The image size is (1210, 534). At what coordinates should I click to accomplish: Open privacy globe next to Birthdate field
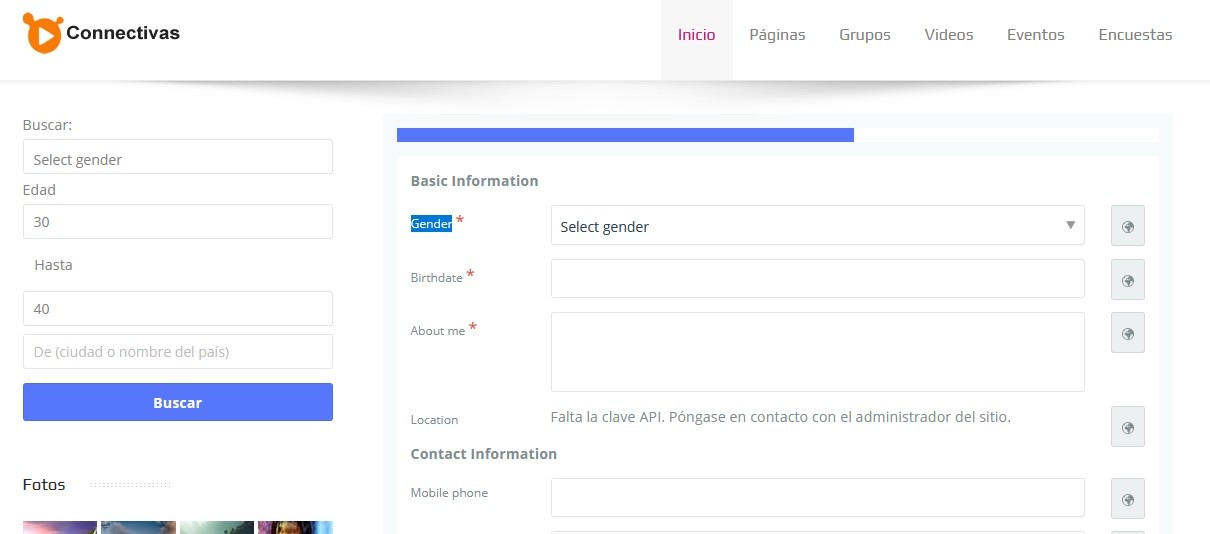click(1128, 280)
